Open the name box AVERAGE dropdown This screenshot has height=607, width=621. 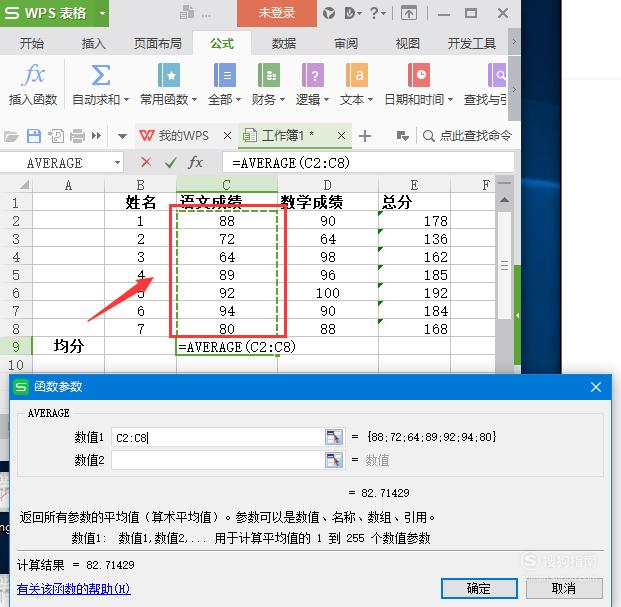tap(117, 163)
